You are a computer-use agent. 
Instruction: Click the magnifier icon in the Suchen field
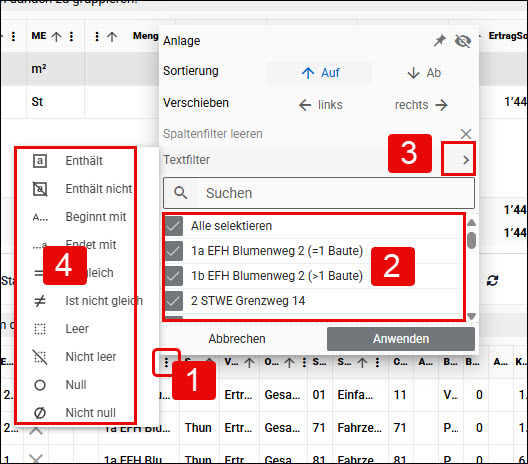click(180, 193)
